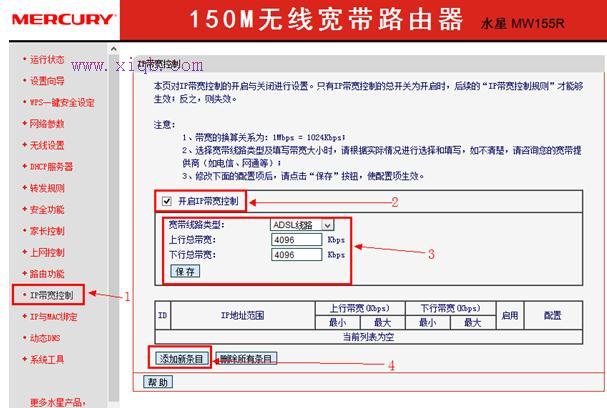This screenshot has width=607, height=408.
Task: Click the 下行总带宽 input field
Action: tap(296, 255)
